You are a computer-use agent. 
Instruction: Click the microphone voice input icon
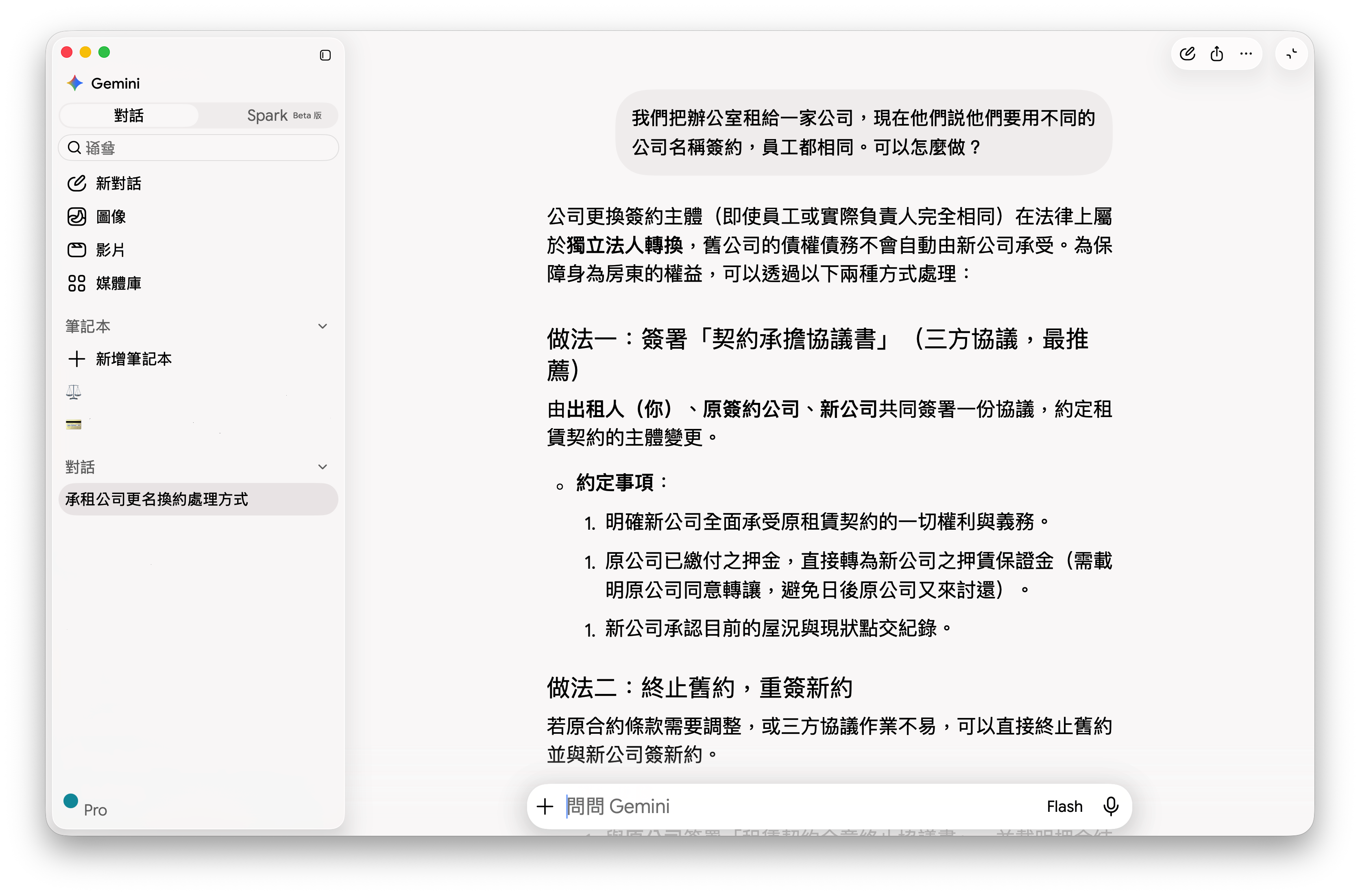[1111, 806]
